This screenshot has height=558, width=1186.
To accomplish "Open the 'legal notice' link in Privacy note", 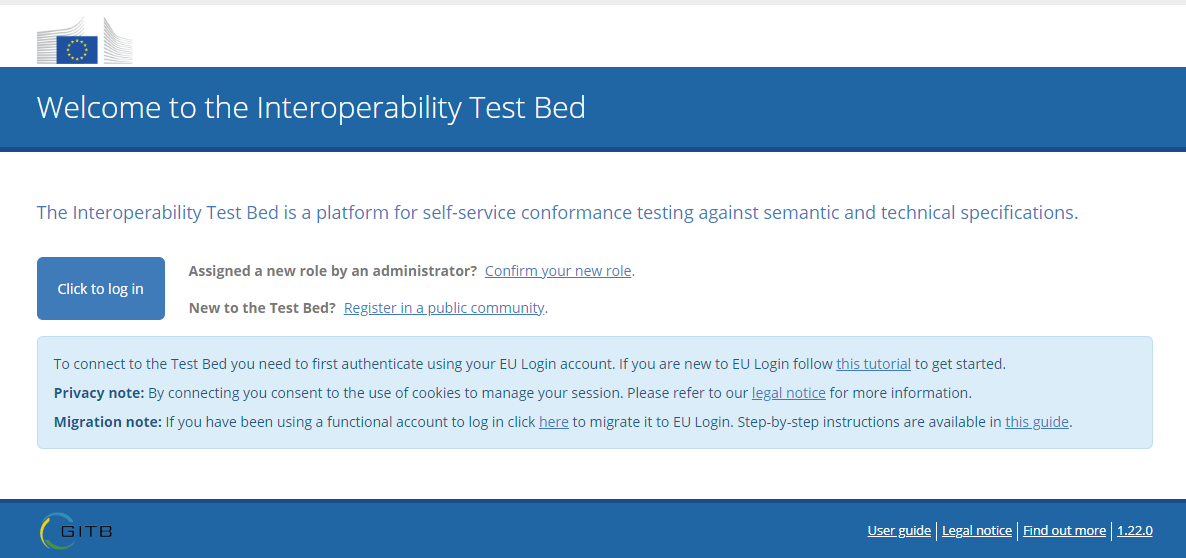I will click(x=789, y=393).
